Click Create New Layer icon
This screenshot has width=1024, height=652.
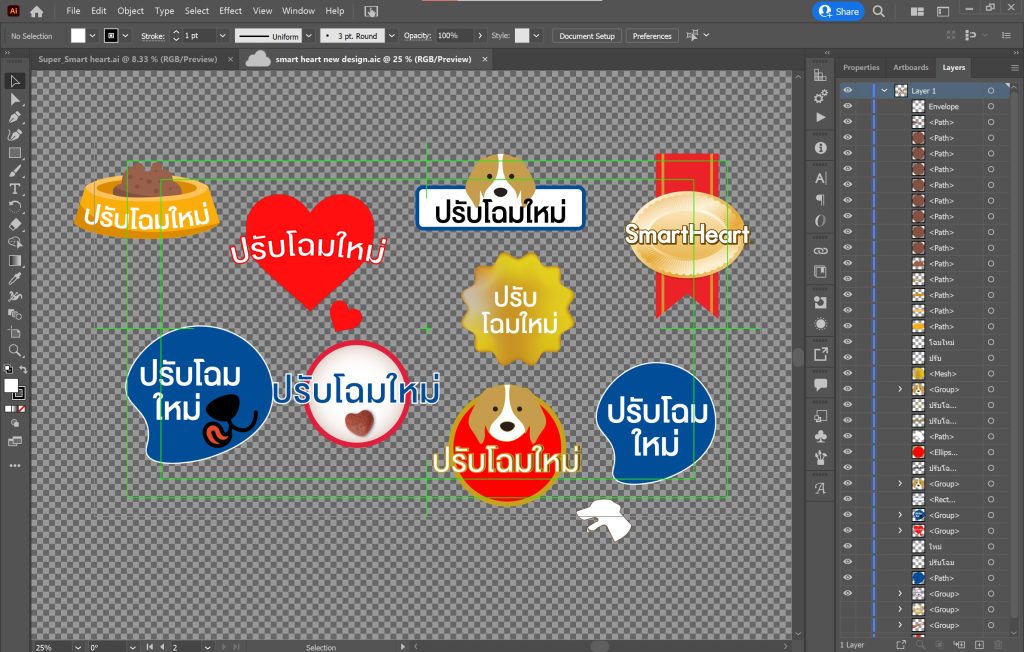pyautogui.click(x=980, y=645)
